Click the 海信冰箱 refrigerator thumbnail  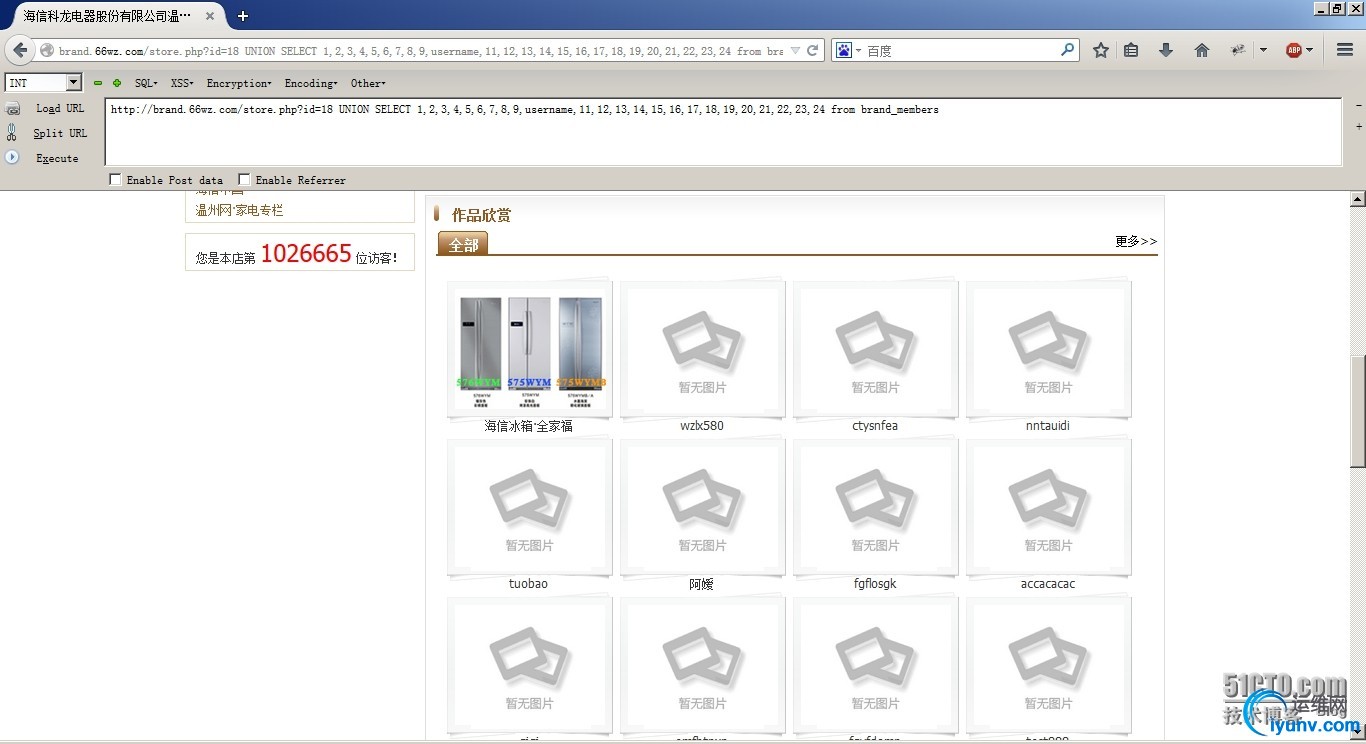click(x=529, y=350)
